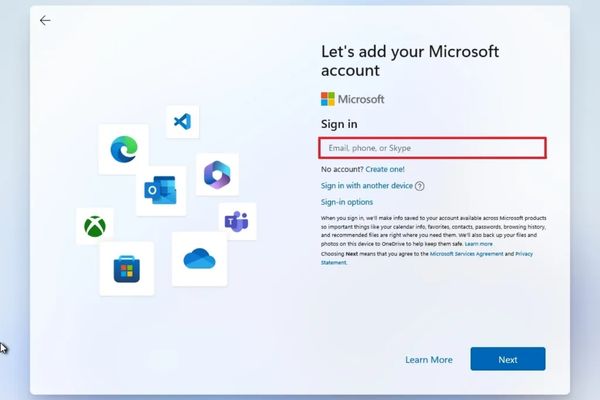Image resolution: width=600 pixels, height=400 pixels.
Task: Open Sign-in options
Action: pyautogui.click(x=347, y=202)
